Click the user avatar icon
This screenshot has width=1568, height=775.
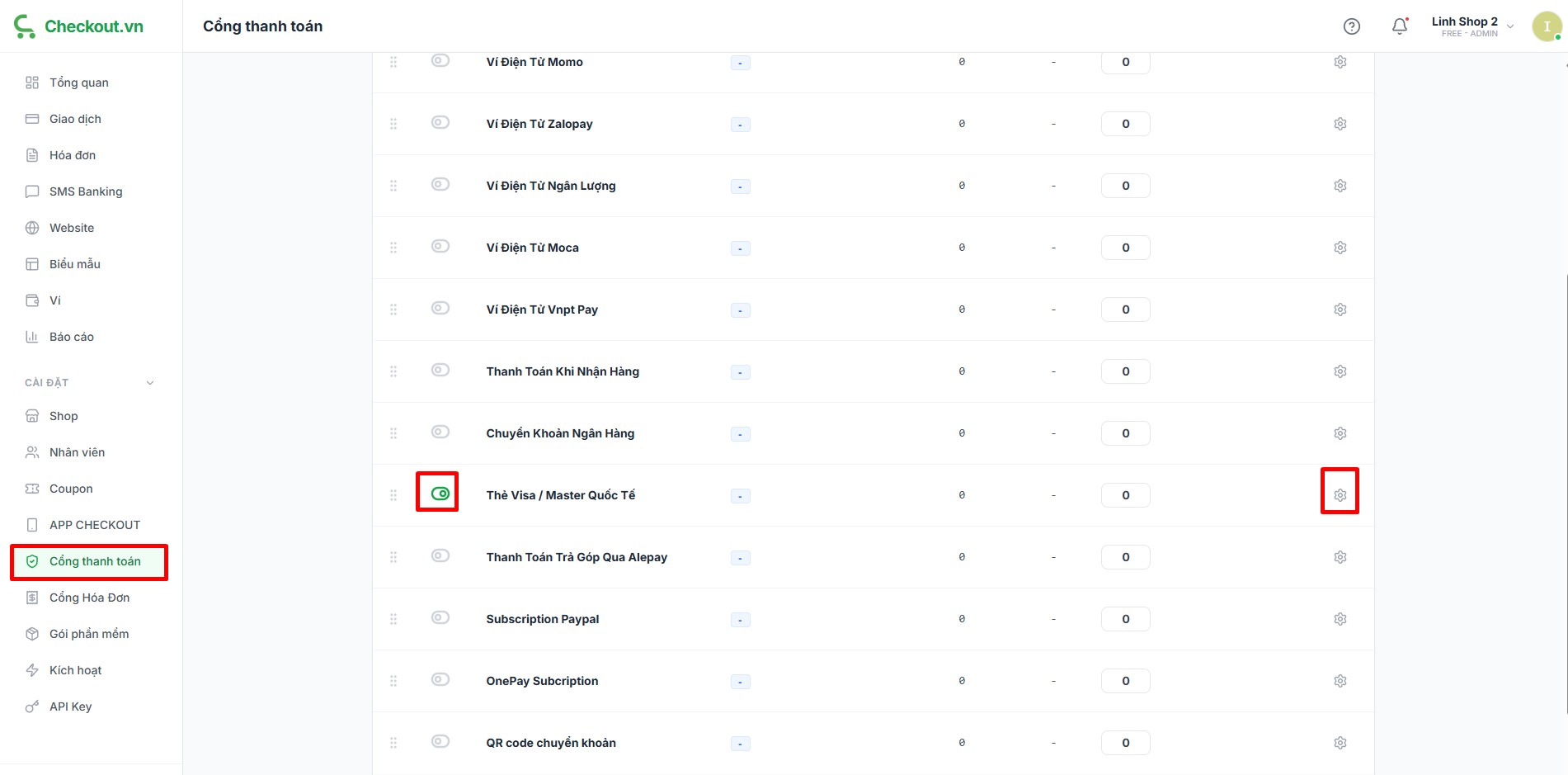pyautogui.click(x=1547, y=26)
